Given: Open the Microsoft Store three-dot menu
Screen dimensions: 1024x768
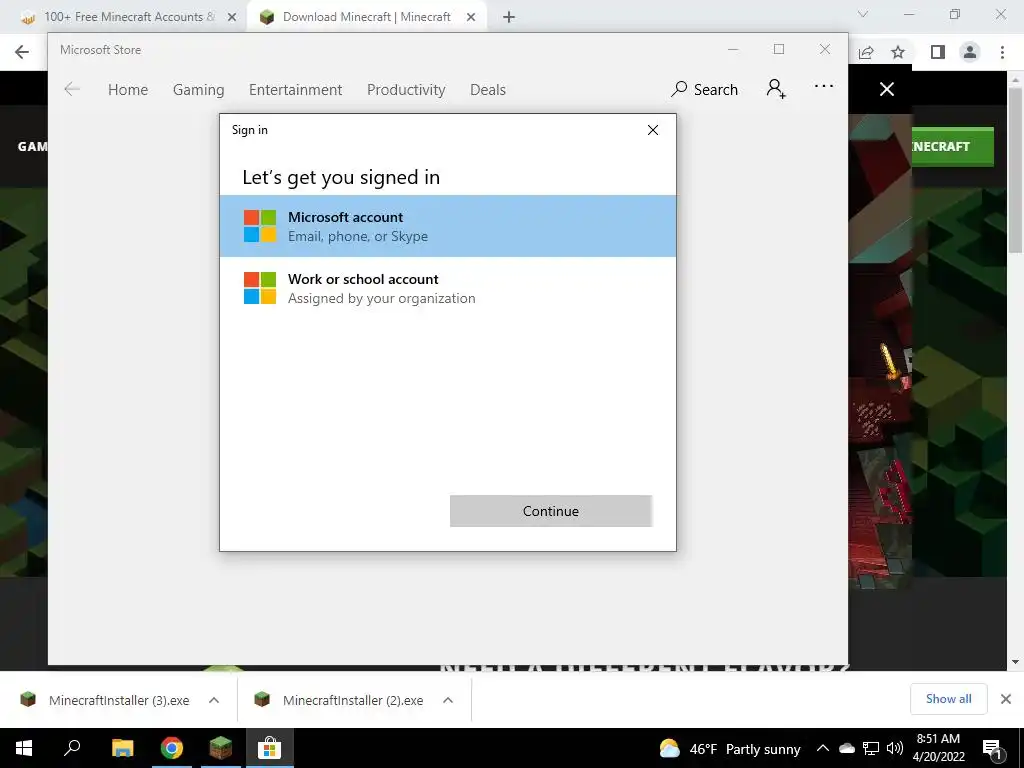Looking at the screenshot, I should [x=824, y=86].
